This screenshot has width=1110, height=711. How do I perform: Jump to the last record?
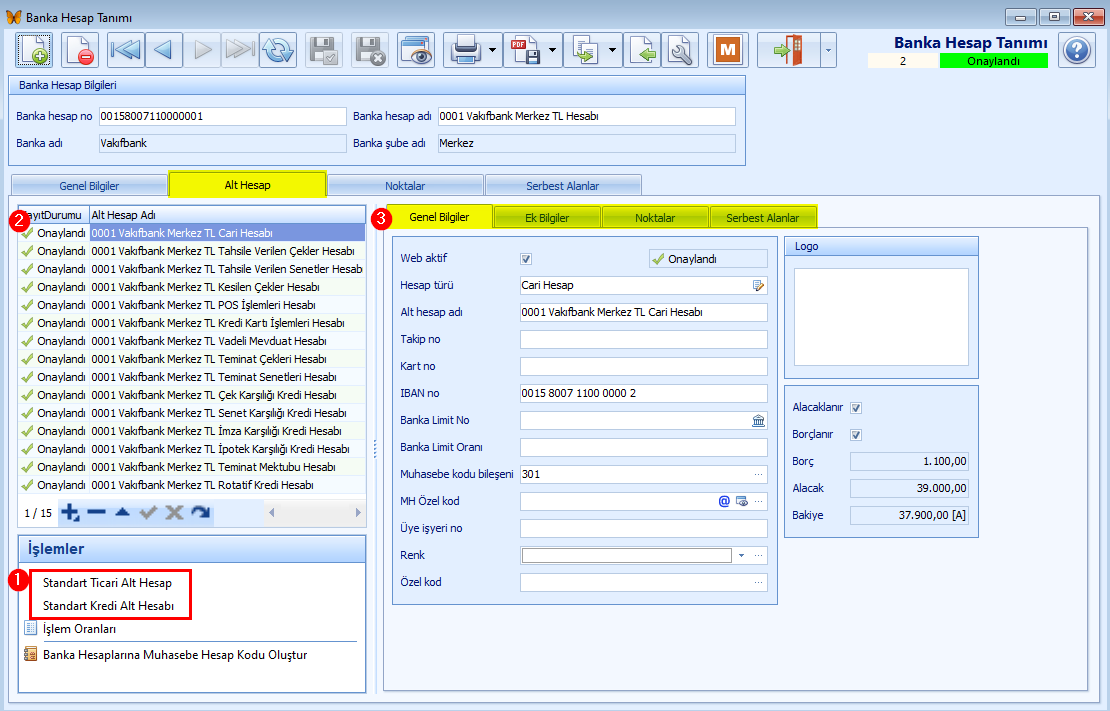(x=240, y=50)
